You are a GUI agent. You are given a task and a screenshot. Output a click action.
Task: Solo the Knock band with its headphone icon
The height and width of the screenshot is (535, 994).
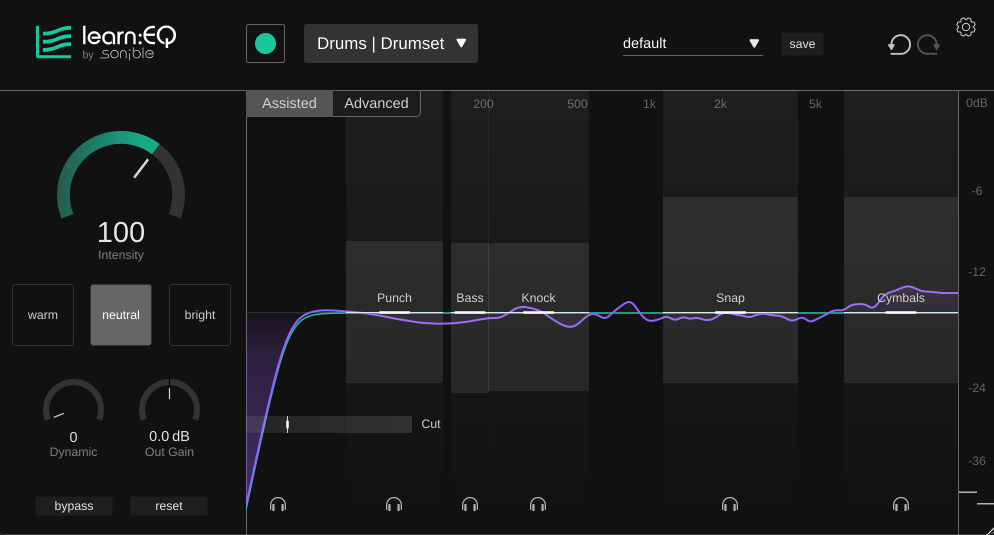pyautogui.click(x=538, y=505)
